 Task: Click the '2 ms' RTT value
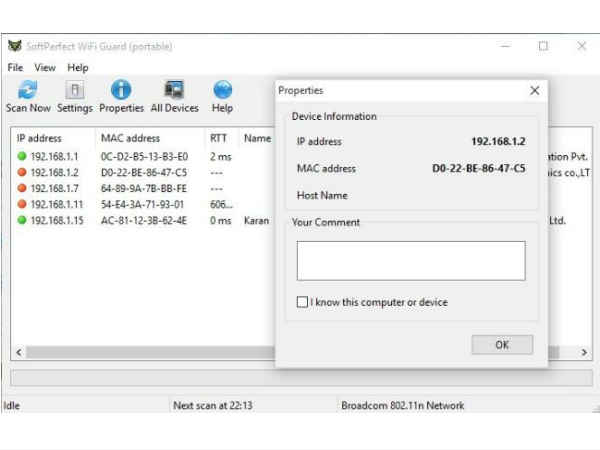(220, 157)
